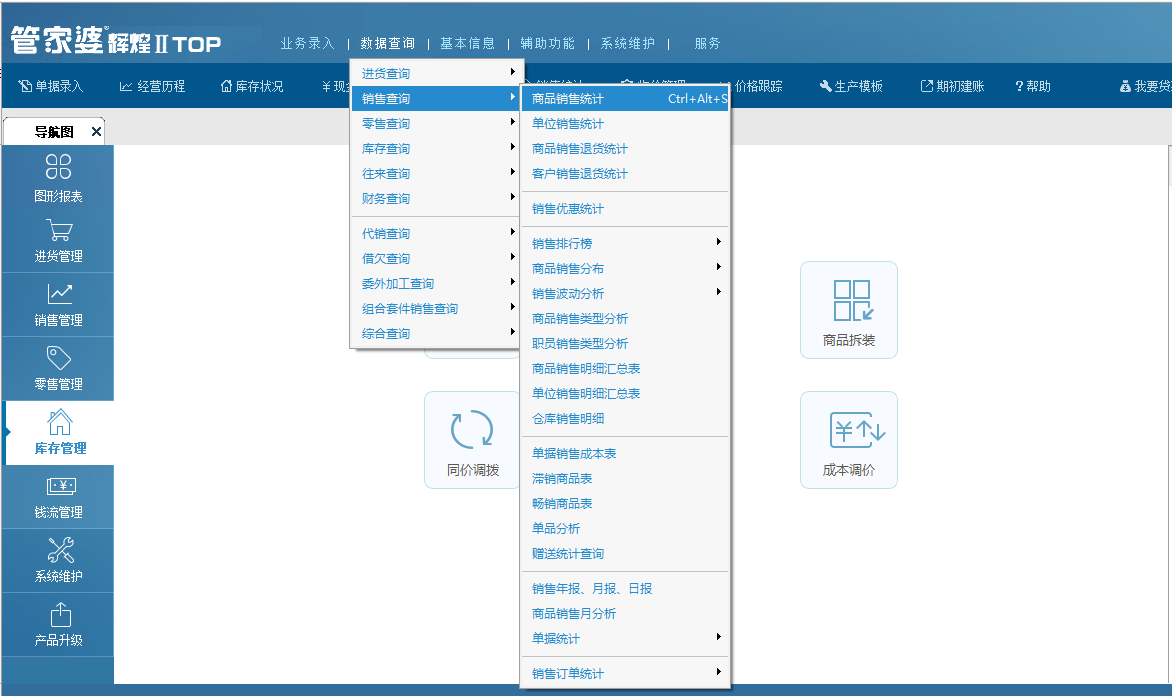The height and width of the screenshot is (696, 1172).
Task: Expand 进货查询 submenu
Action: [435, 73]
